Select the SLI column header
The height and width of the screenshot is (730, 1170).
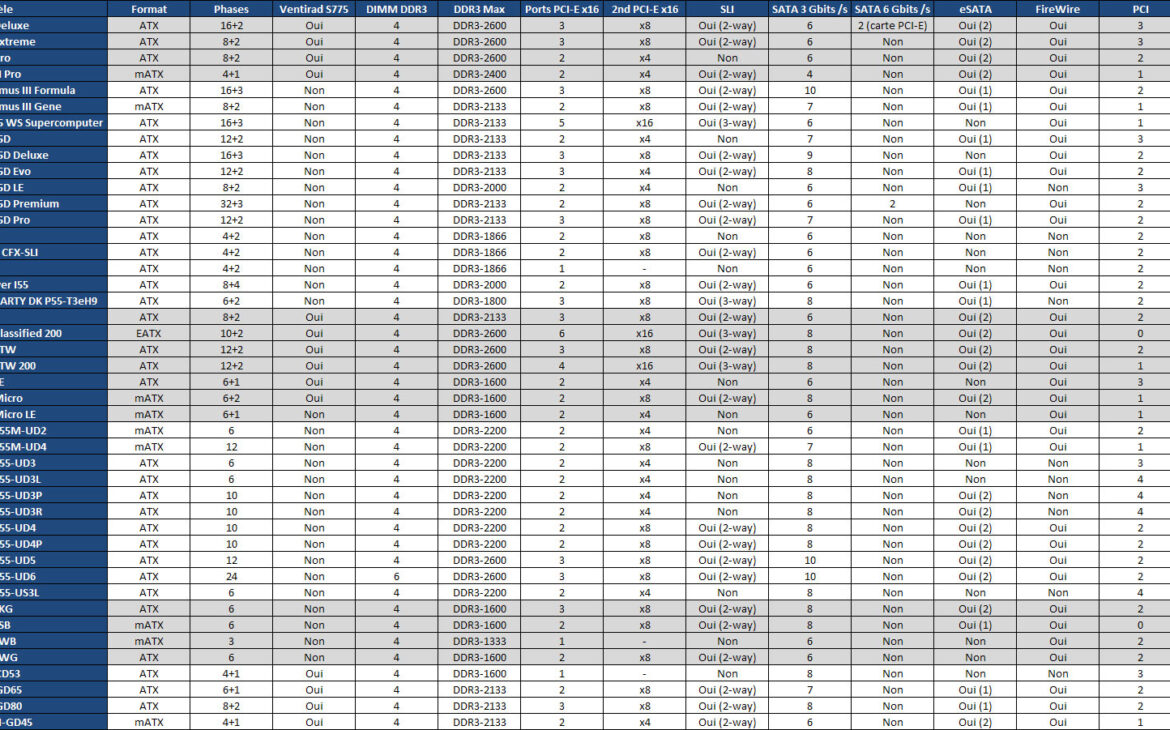click(x=726, y=9)
